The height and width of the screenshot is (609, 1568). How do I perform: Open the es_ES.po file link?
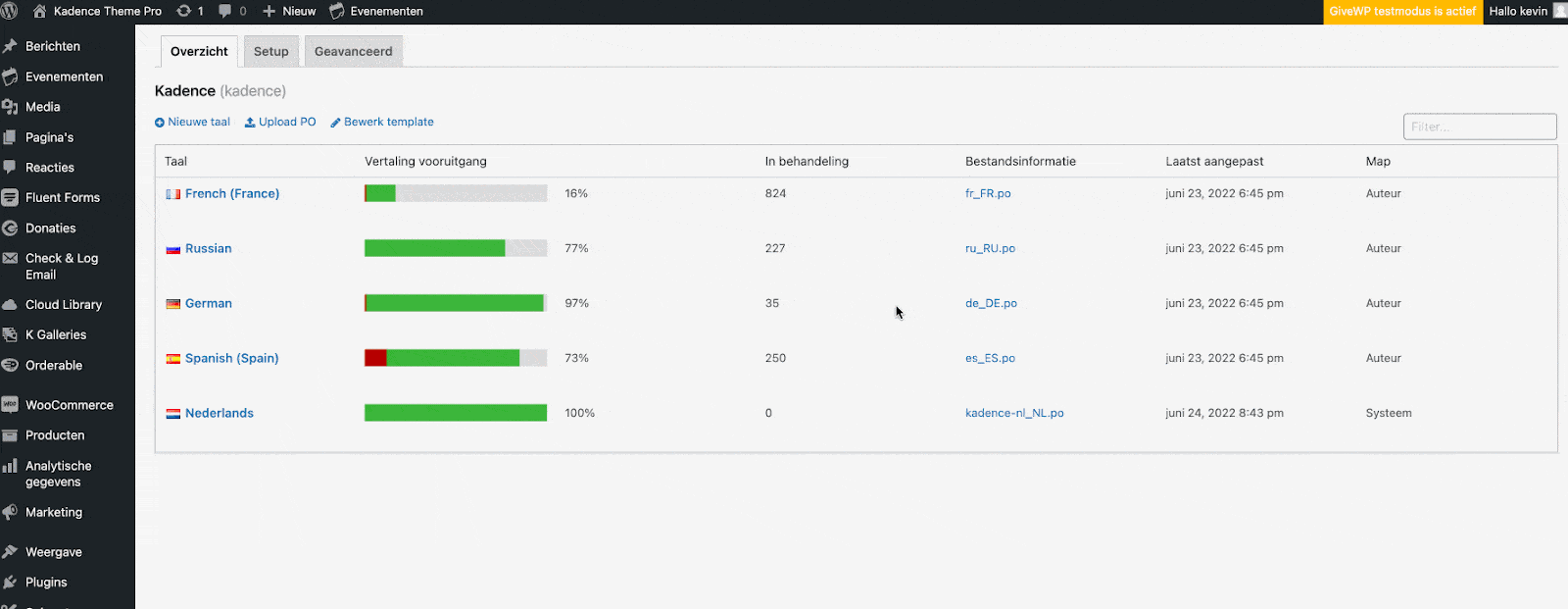pos(990,359)
